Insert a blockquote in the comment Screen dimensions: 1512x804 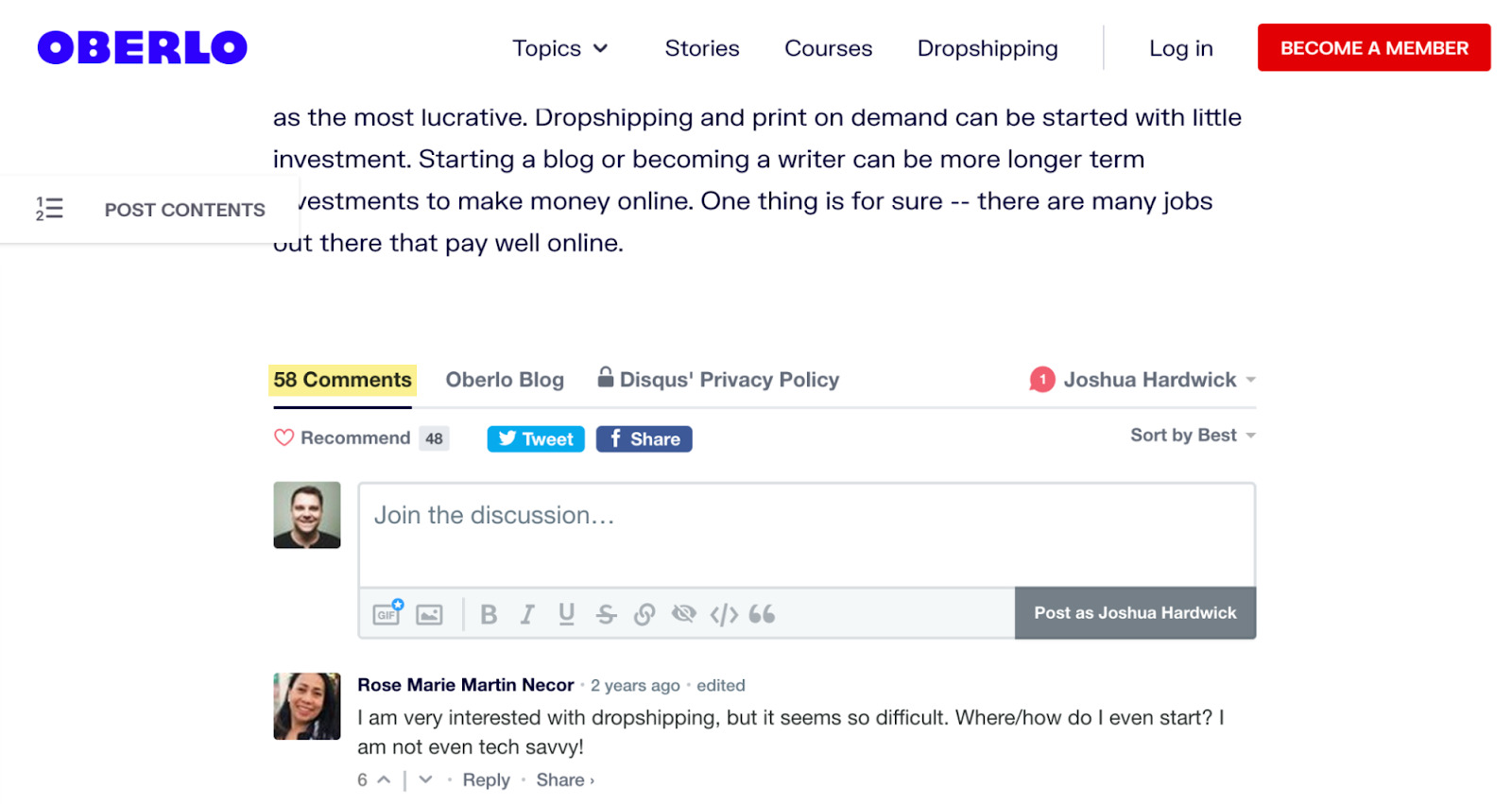click(x=762, y=615)
